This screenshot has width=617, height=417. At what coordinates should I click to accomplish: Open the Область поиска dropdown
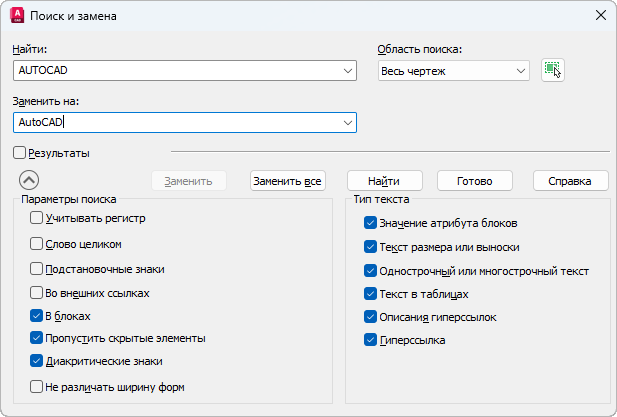click(x=520, y=71)
